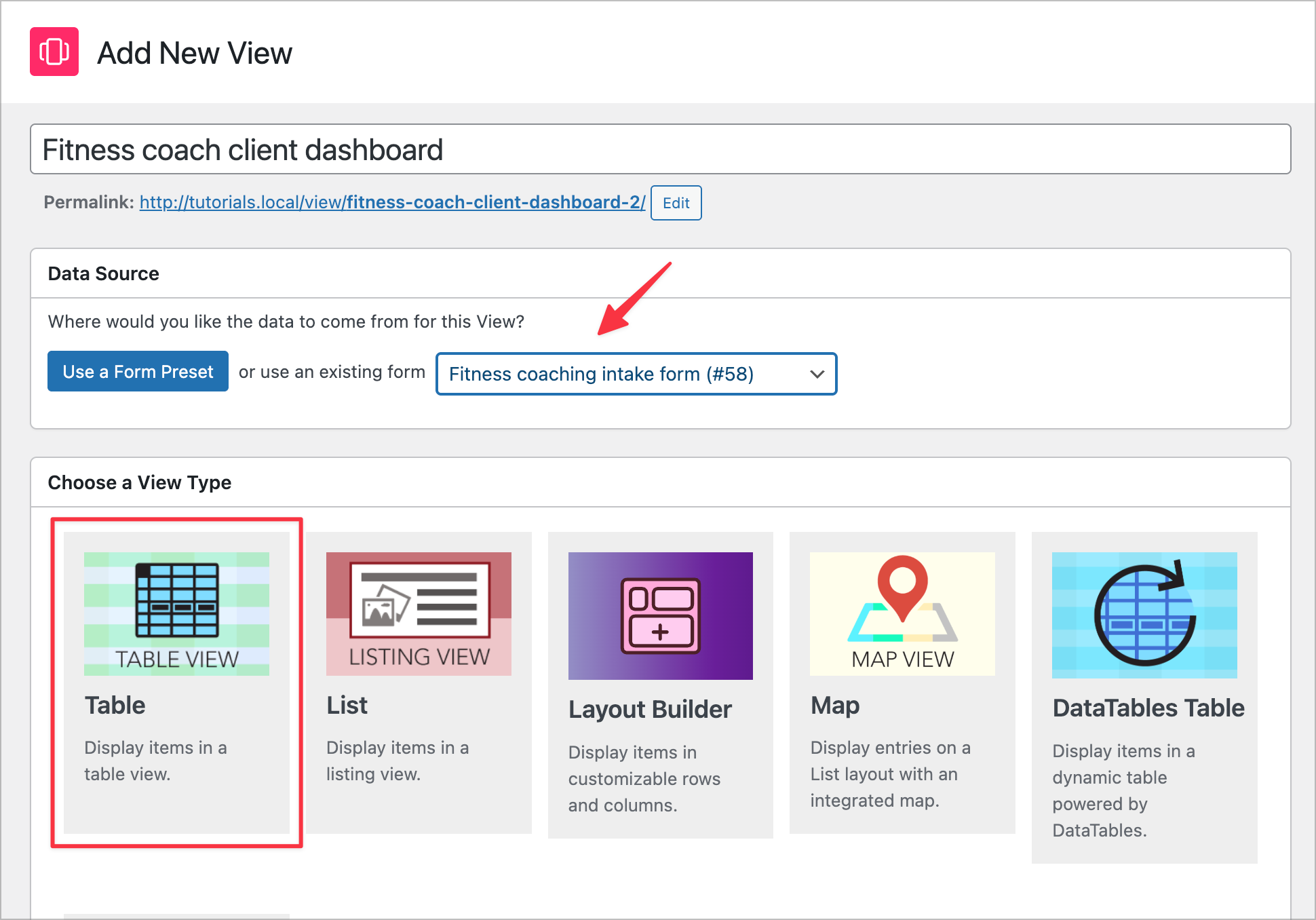Click the 'Fitness coach client dashboard' title field
Viewport: 1316px width, 920px height.
coord(660,149)
